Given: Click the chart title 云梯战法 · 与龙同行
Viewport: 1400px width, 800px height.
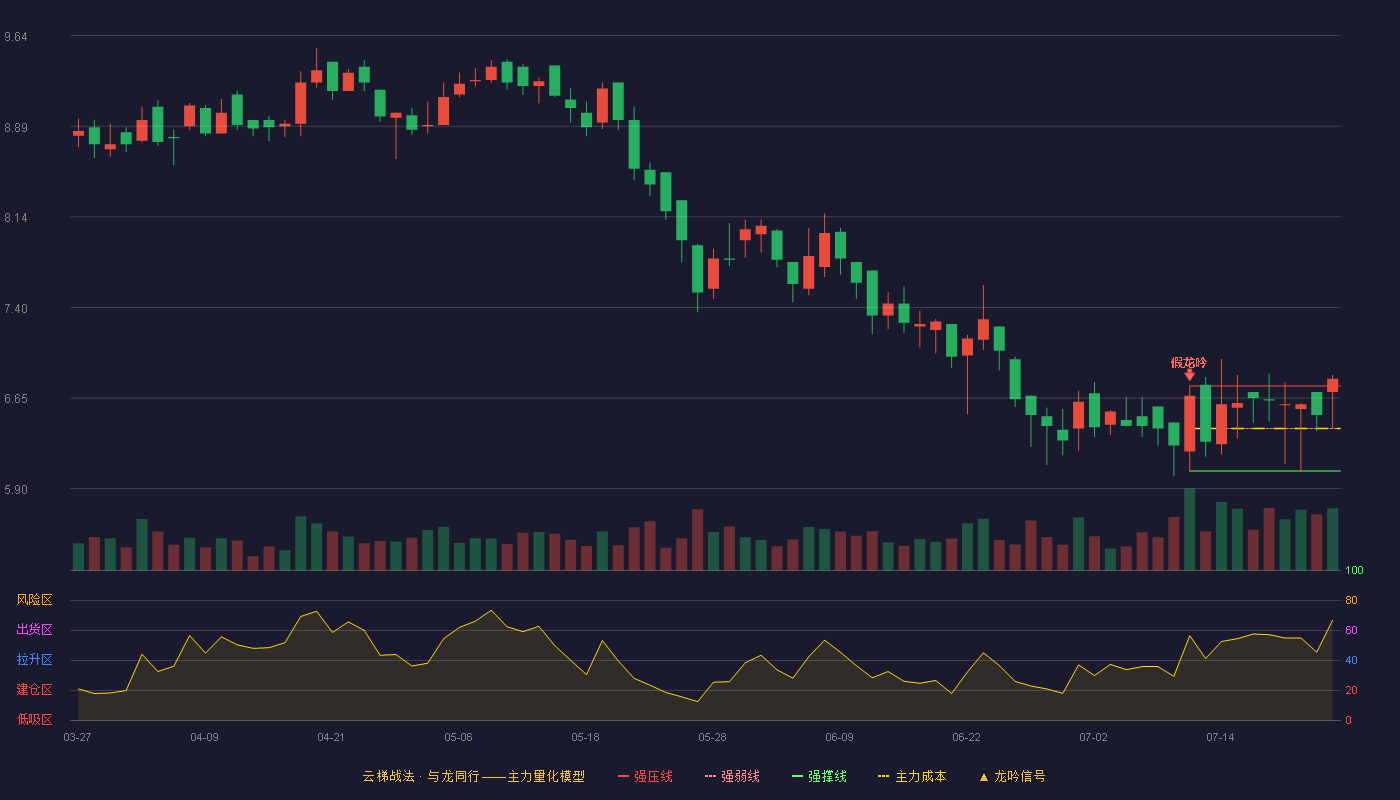Looking at the screenshot, I should pyautogui.click(x=420, y=776).
